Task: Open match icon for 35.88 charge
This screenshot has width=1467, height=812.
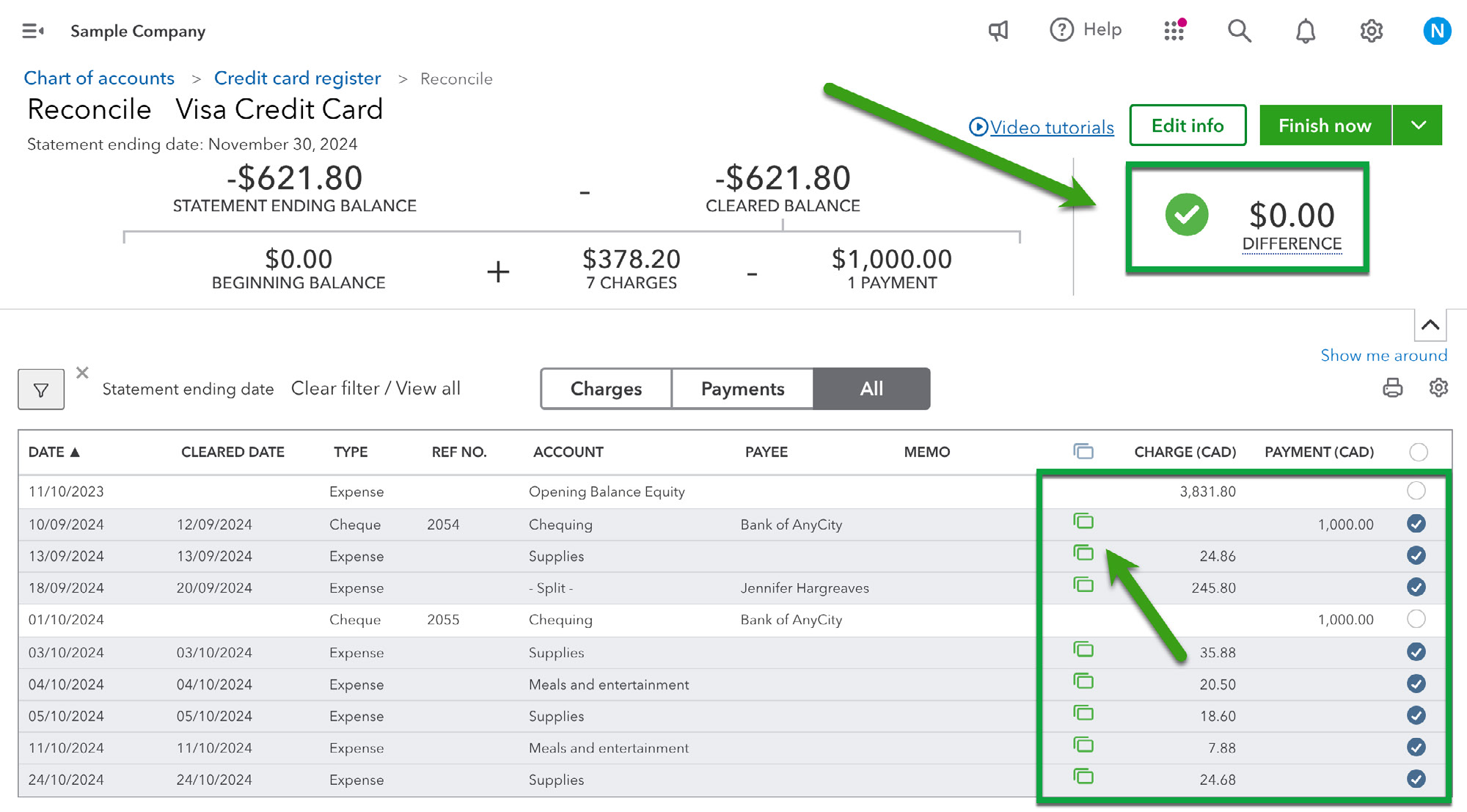Action: (x=1083, y=649)
